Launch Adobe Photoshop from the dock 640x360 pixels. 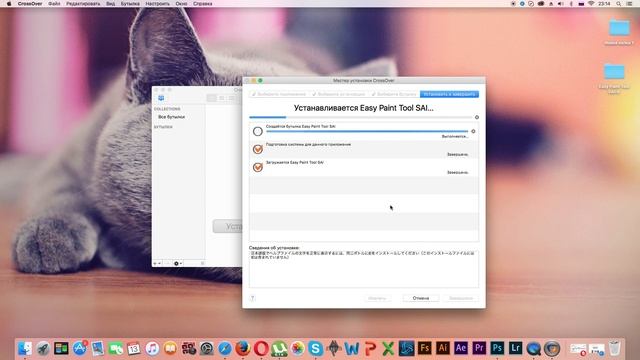point(497,348)
